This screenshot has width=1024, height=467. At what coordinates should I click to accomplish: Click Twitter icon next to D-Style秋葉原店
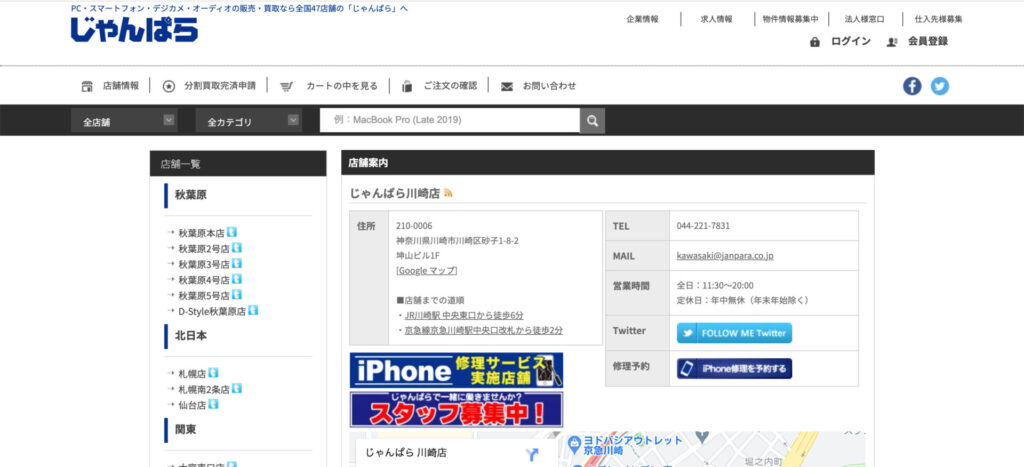[x=253, y=310]
